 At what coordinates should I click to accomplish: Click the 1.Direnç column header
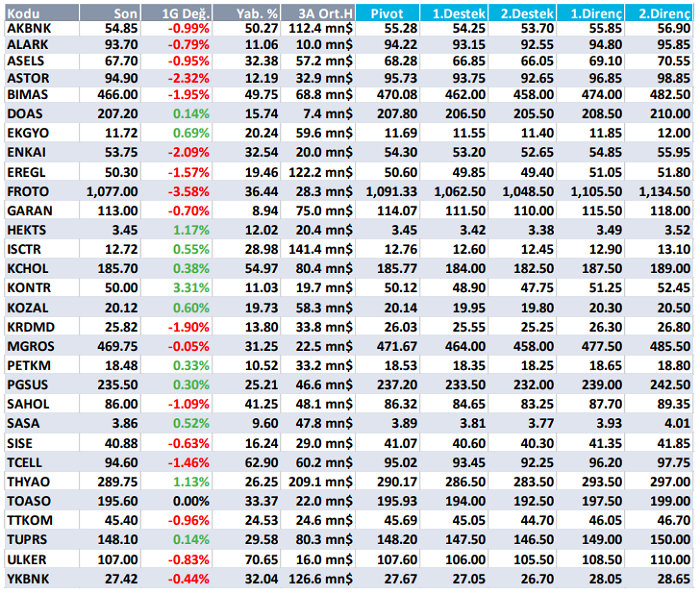click(596, 15)
